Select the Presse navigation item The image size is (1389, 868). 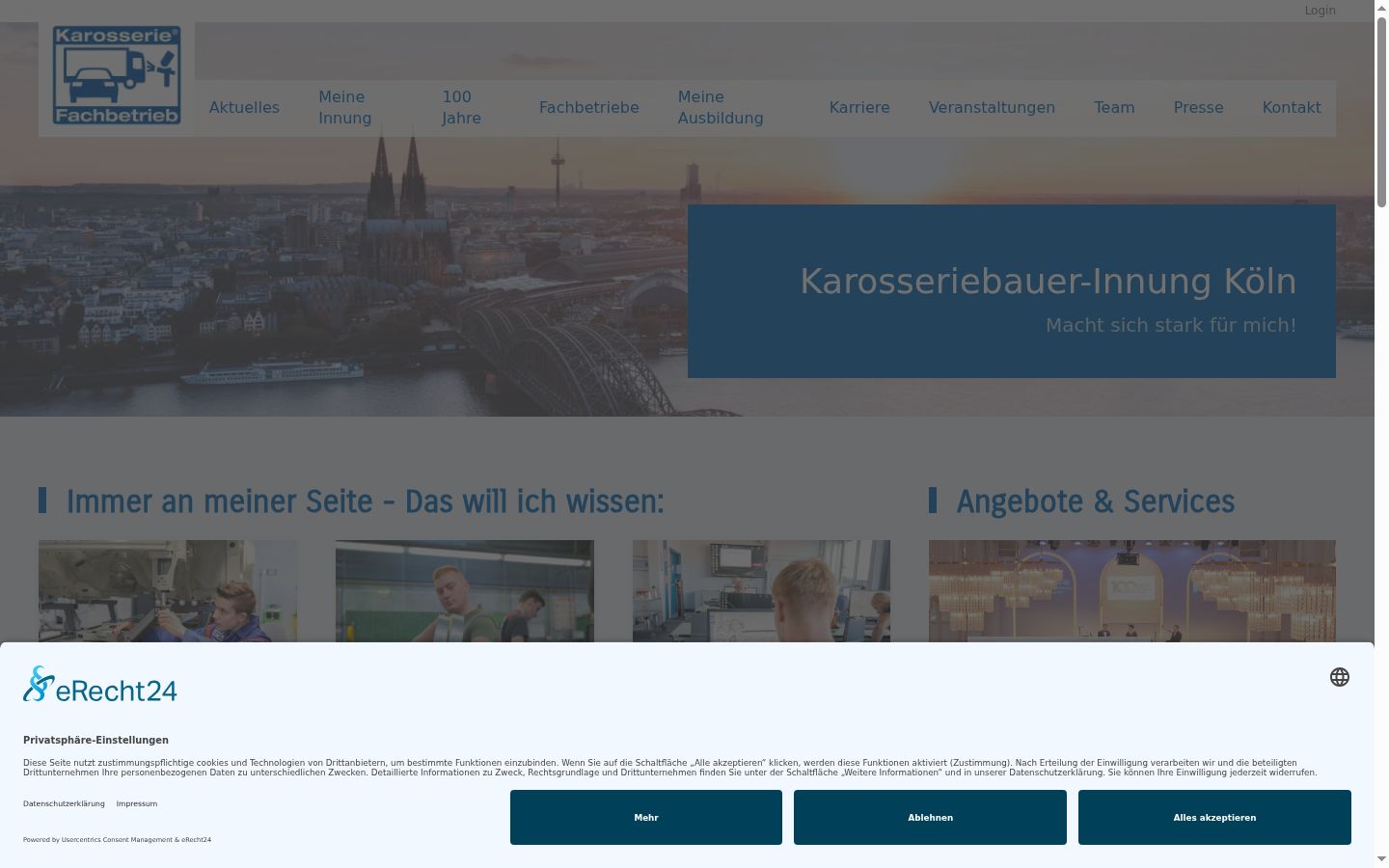(x=1198, y=107)
